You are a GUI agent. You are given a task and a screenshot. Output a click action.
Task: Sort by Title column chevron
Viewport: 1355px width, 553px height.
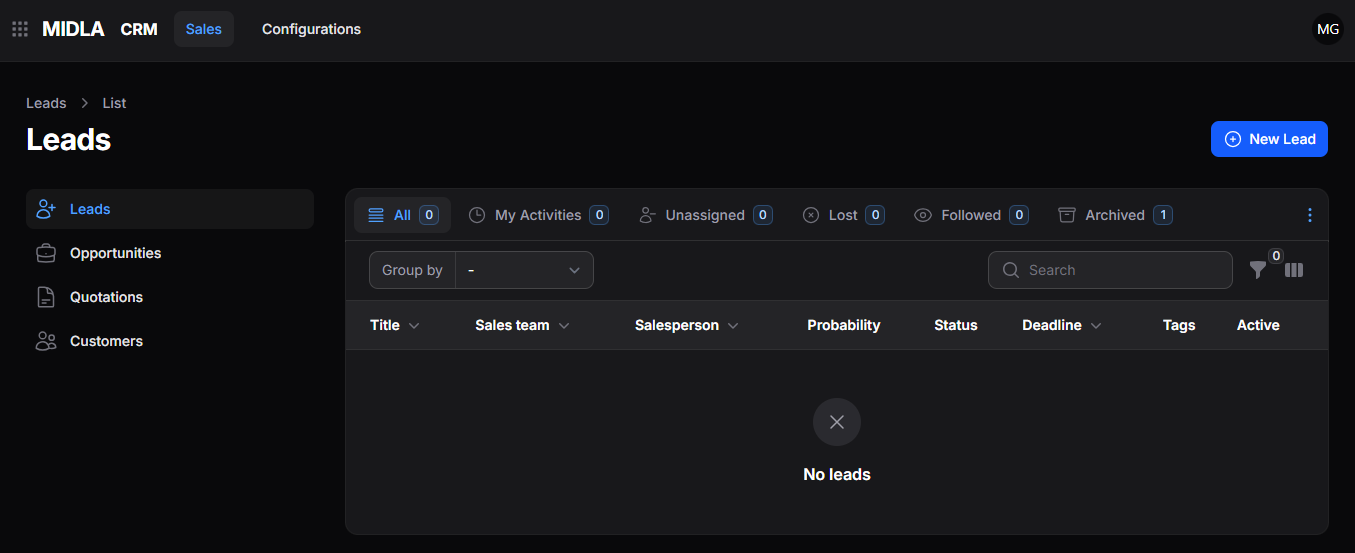(414, 326)
